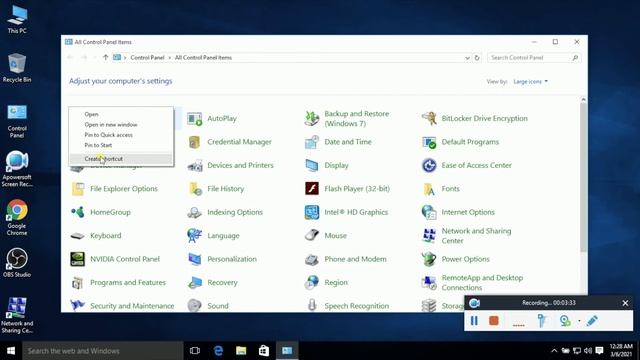
Task: Open Power Options
Action: 456,259
